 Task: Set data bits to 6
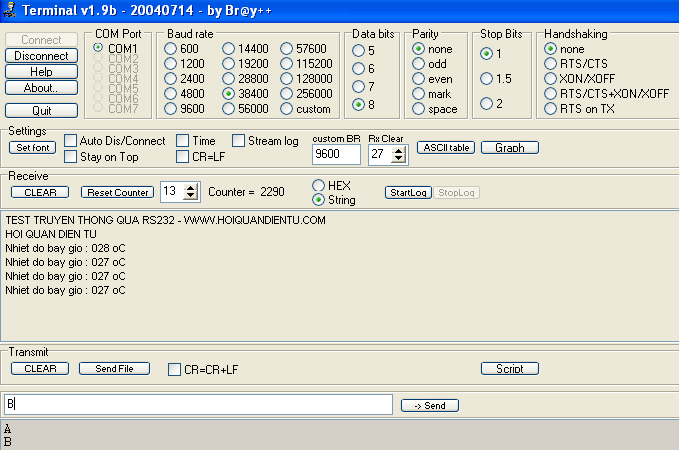tap(359, 68)
